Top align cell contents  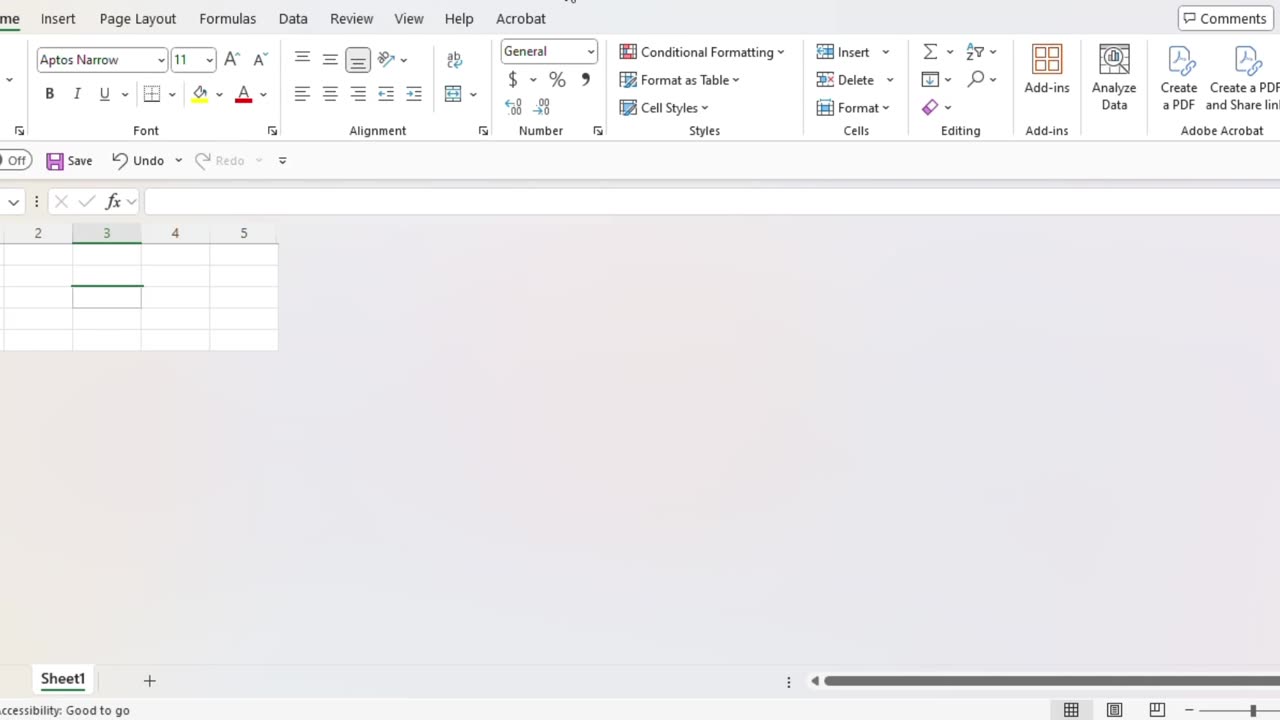(302, 59)
